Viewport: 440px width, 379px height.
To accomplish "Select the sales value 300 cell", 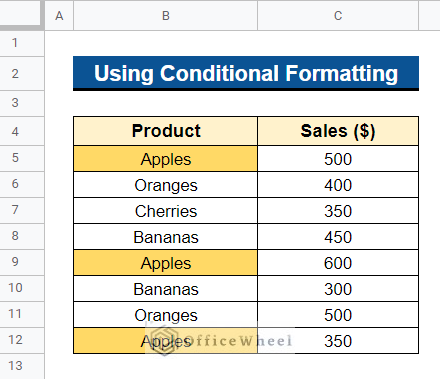I will 338,289.
